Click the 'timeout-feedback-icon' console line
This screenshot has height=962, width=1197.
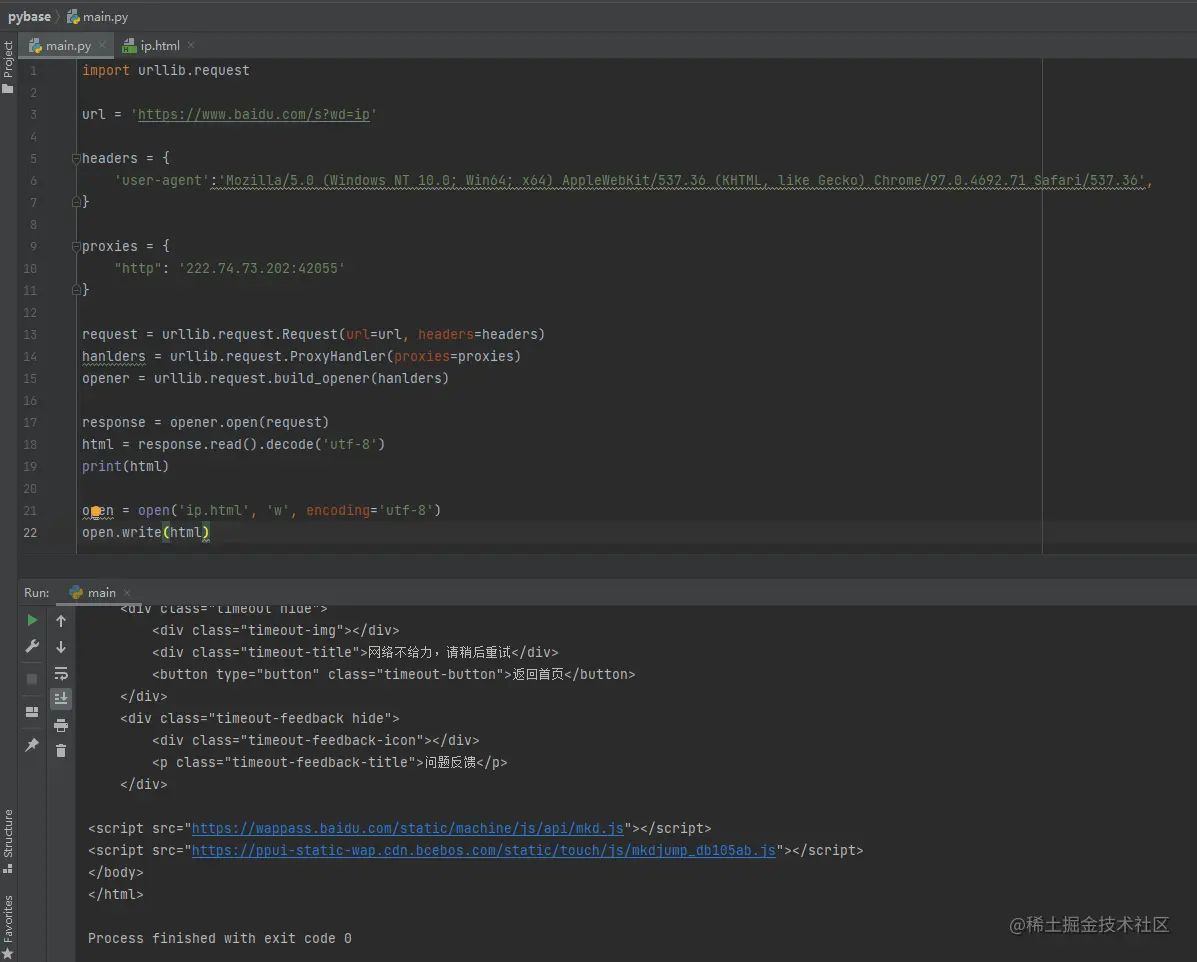[315, 741]
